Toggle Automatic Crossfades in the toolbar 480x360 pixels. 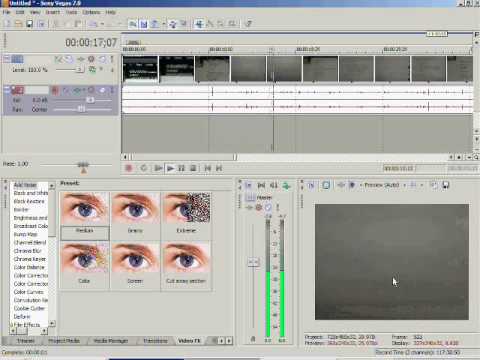point(144,24)
